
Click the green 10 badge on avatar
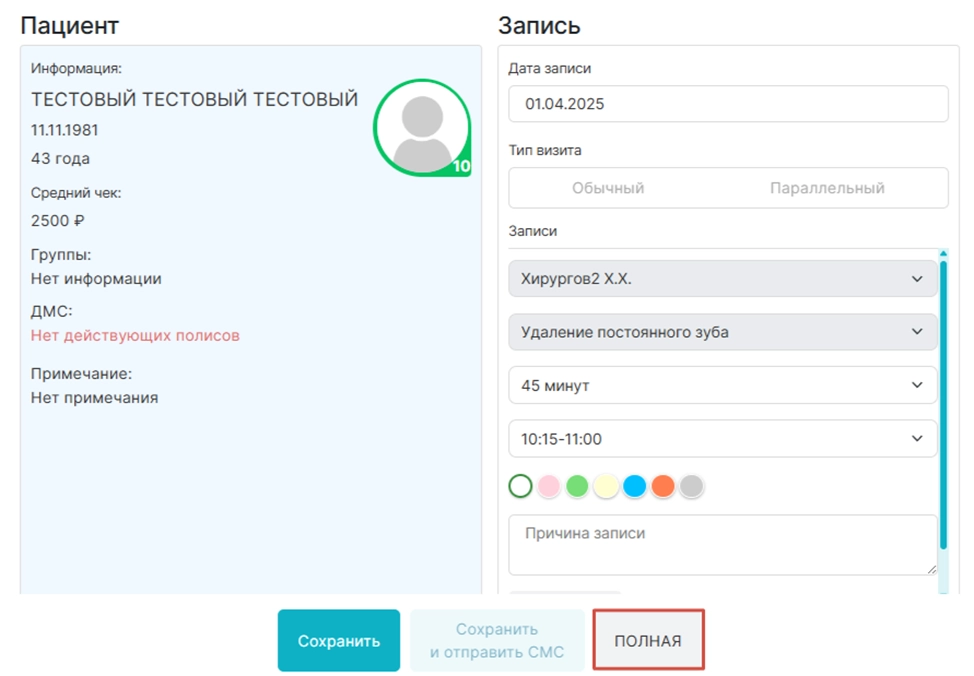(x=462, y=167)
